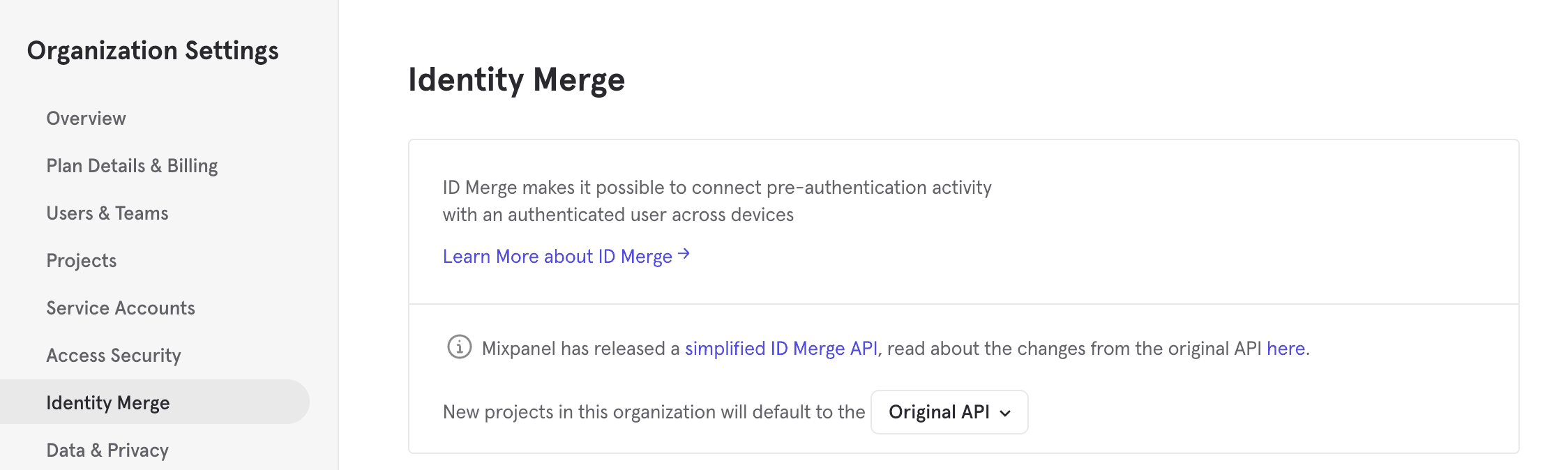Click the Organization Settings sidebar heading

(153, 51)
